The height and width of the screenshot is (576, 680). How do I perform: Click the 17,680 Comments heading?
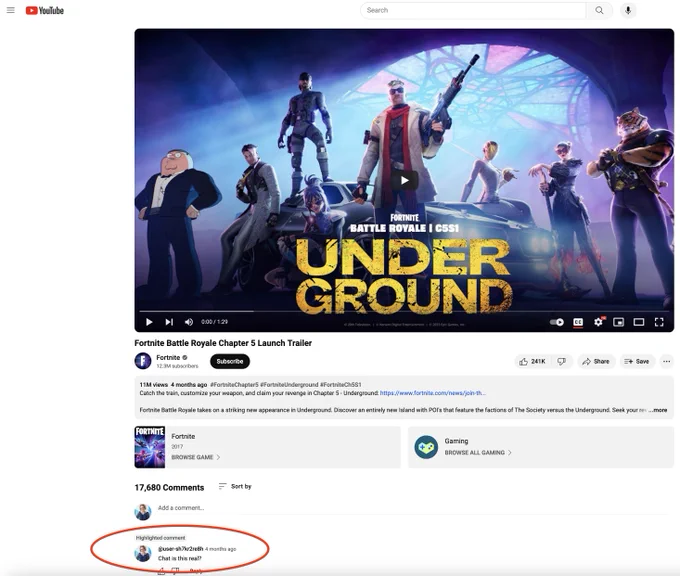(169, 488)
